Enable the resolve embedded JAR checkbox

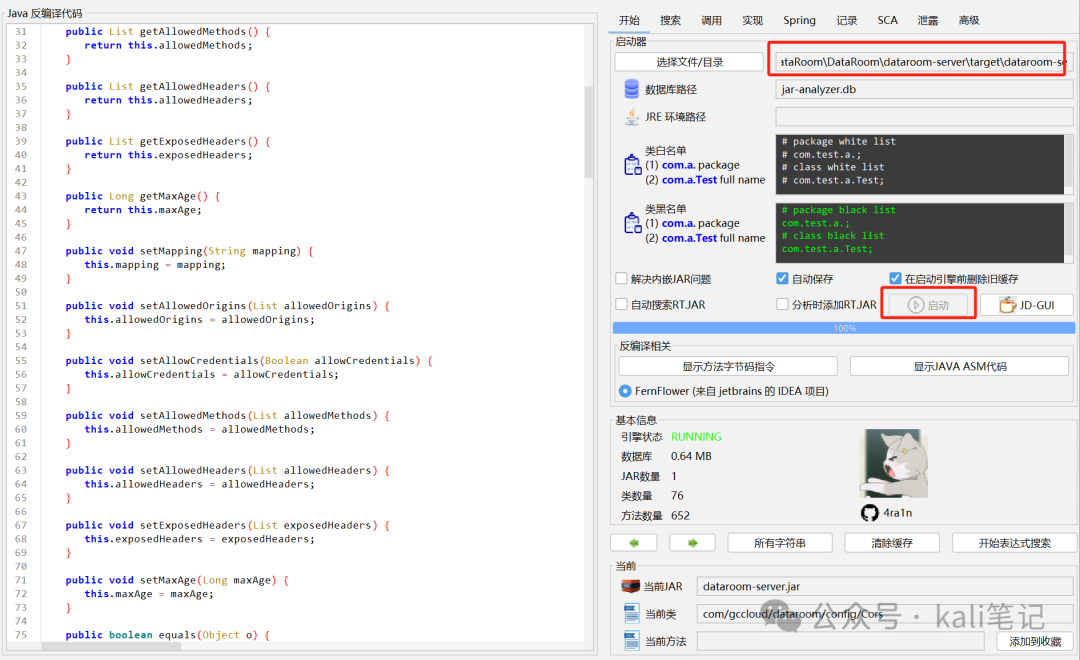621,278
